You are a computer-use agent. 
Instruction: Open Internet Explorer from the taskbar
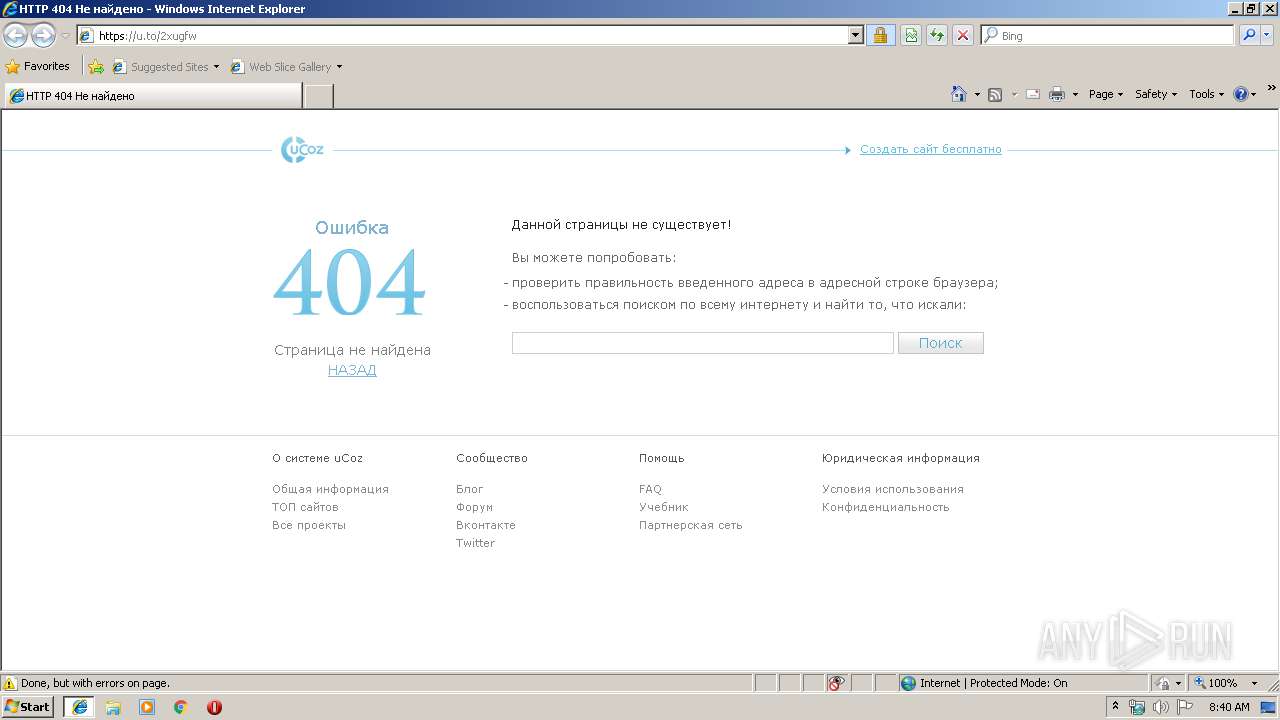point(80,707)
